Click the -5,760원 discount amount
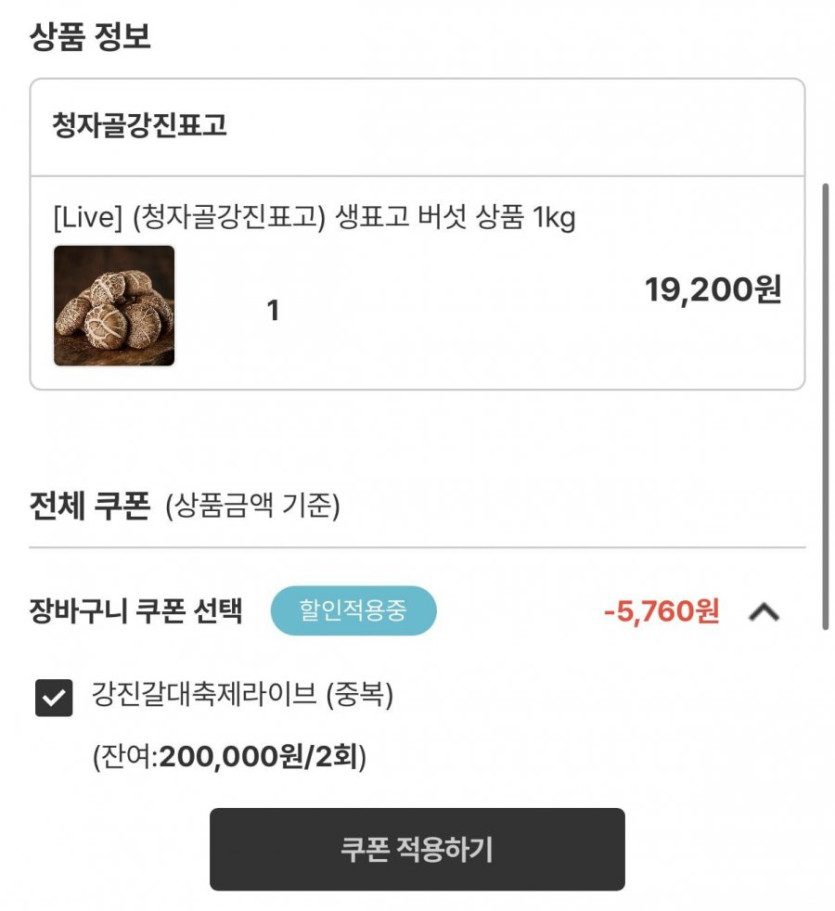 tap(661, 611)
